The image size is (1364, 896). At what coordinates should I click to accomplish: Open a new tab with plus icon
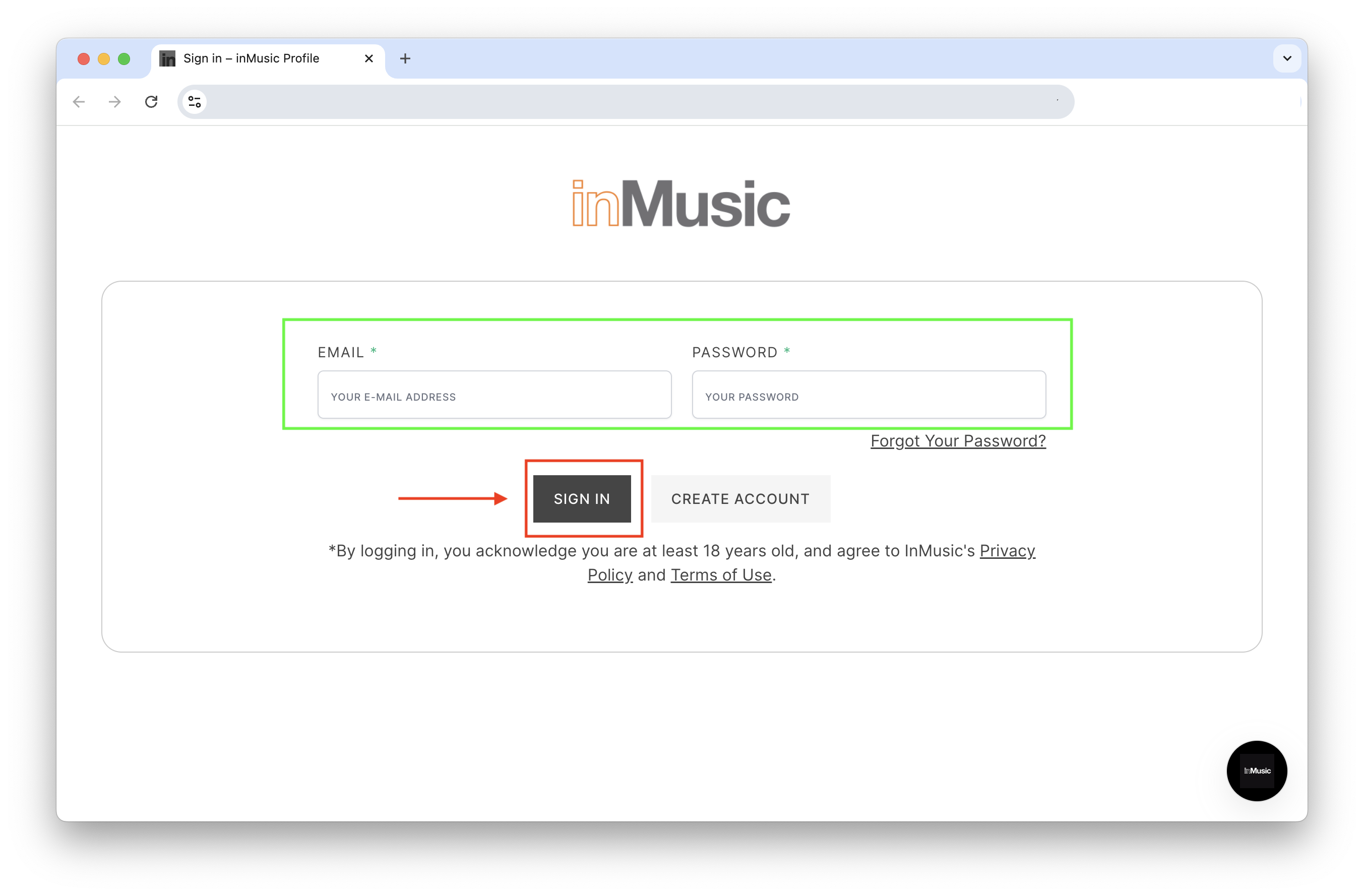click(x=405, y=58)
